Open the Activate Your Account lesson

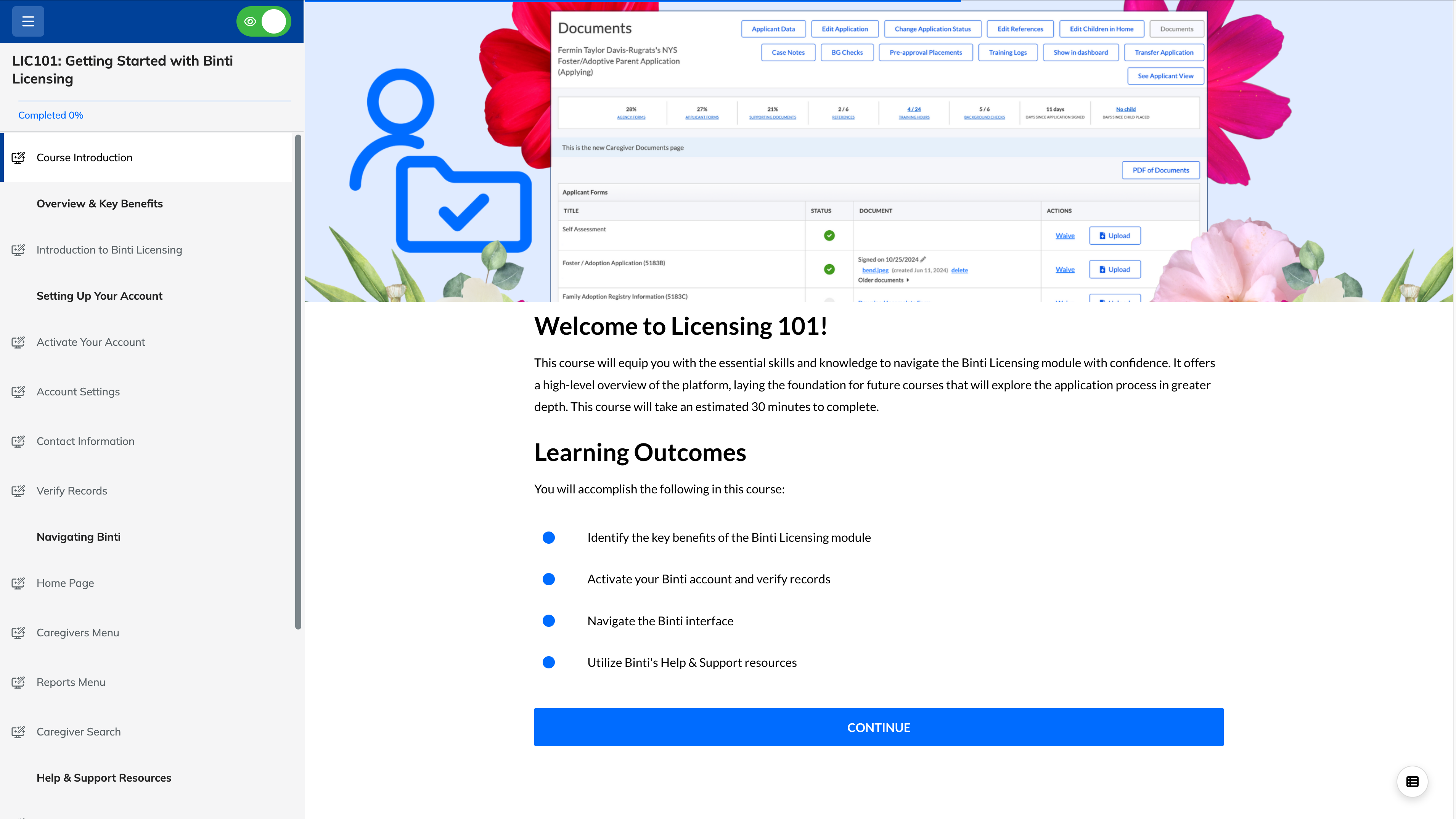pos(147,342)
